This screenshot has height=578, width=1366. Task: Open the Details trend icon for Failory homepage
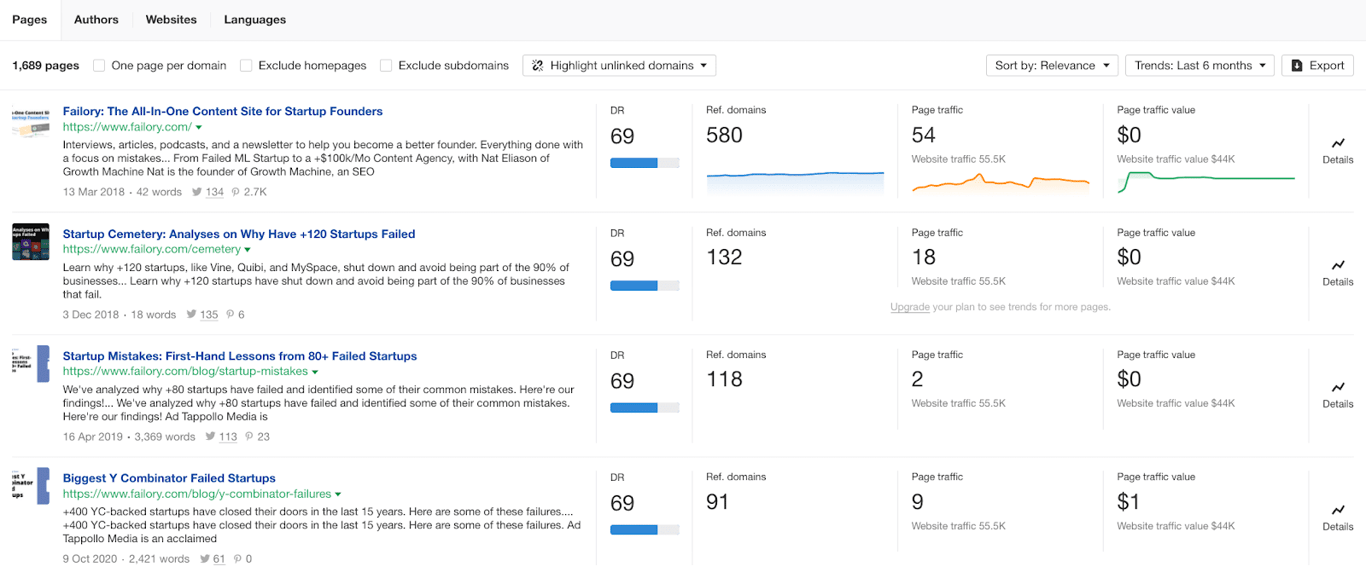click(1337, 144)
